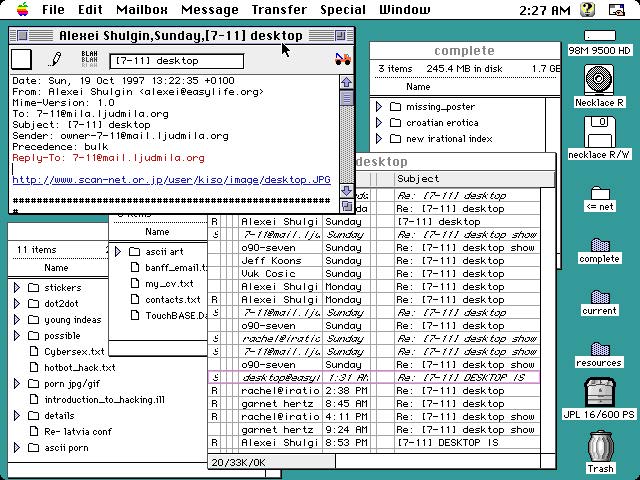Click the help question mark menu icon

point(587,10)
